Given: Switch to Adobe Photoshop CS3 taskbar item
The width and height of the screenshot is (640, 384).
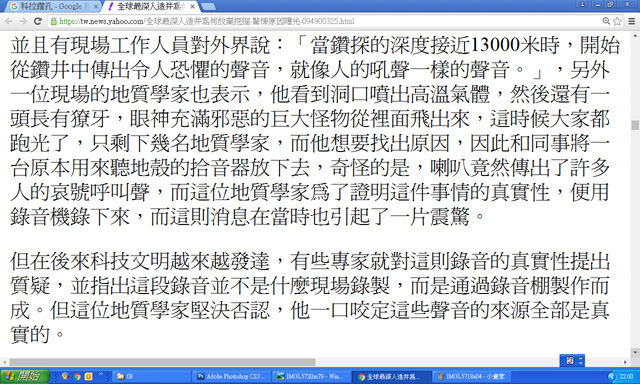Looking at the screenshot, I should click(x=231, y=376).
